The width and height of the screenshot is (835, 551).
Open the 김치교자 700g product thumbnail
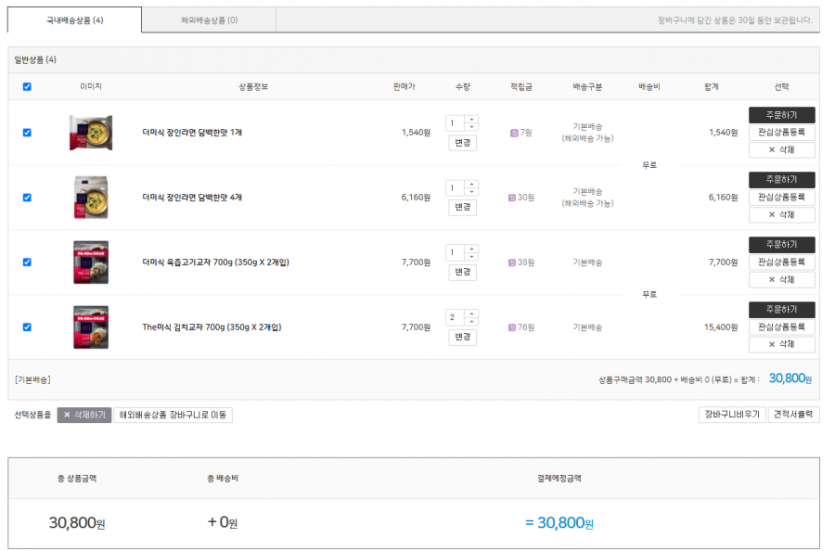(x=90, y=327)
